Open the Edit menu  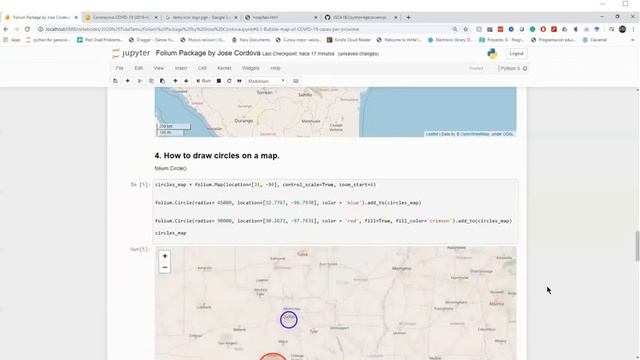tap(139, 68)
